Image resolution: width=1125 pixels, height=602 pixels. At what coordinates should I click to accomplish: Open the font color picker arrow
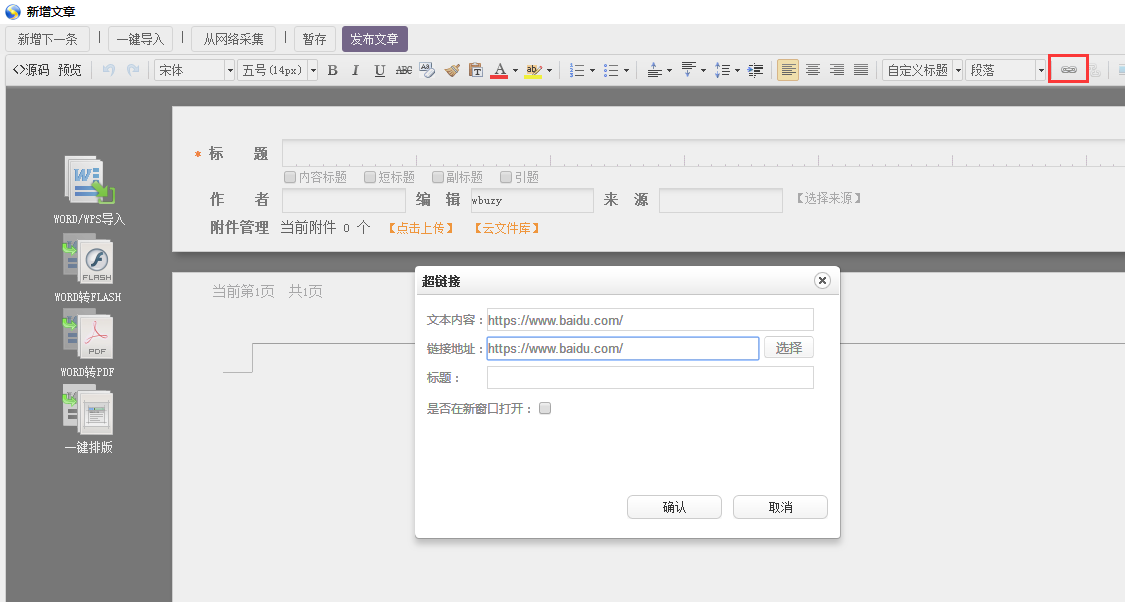pyautogui.click(x=515, y=71)
